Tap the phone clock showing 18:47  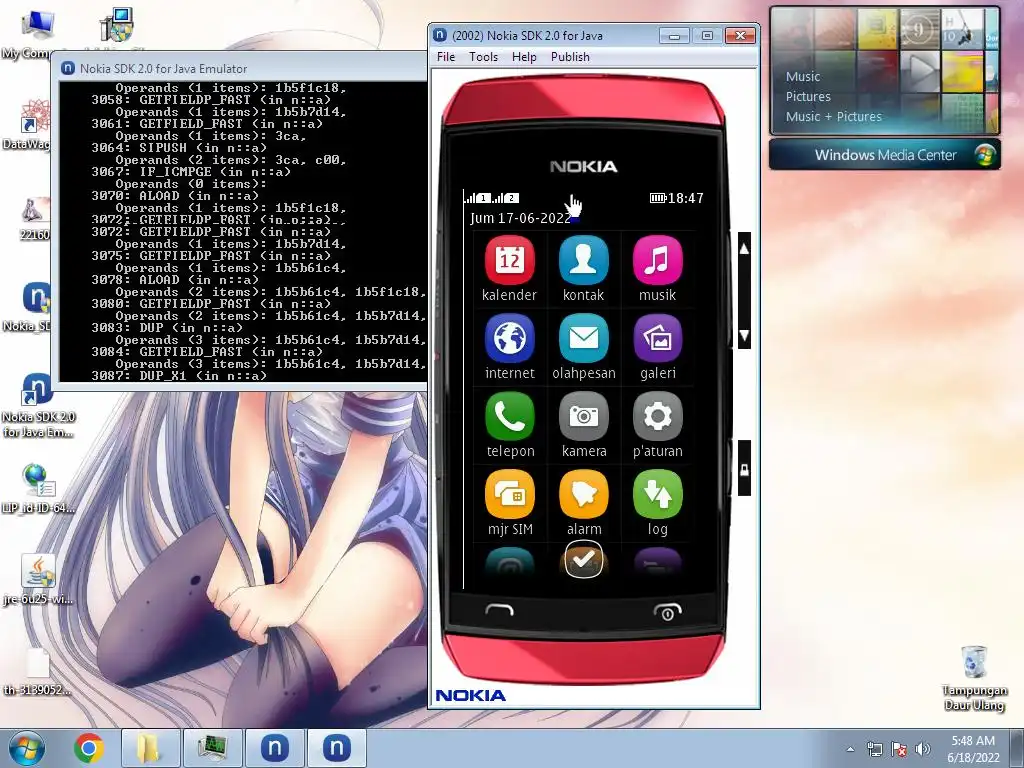[685, 198]
